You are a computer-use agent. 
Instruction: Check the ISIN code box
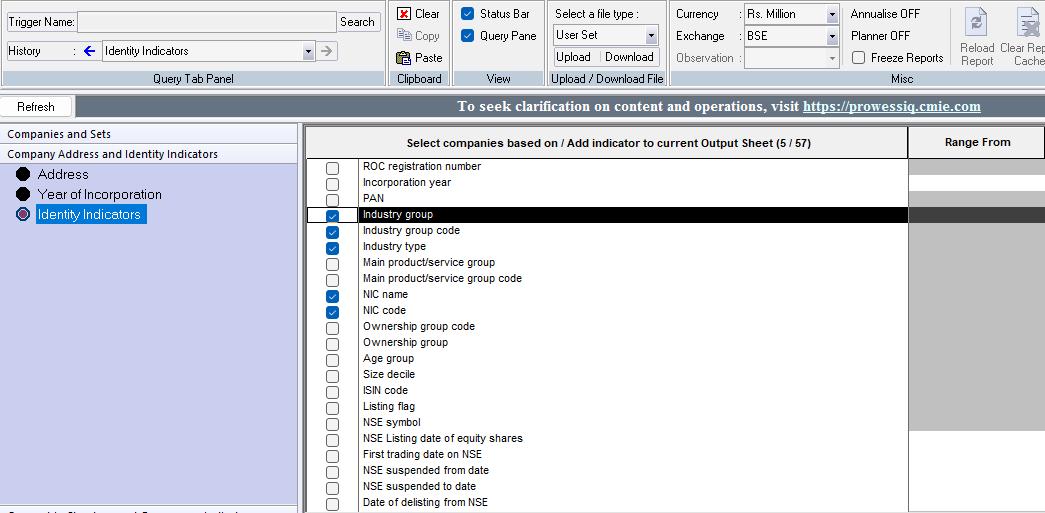click(333, 392)
